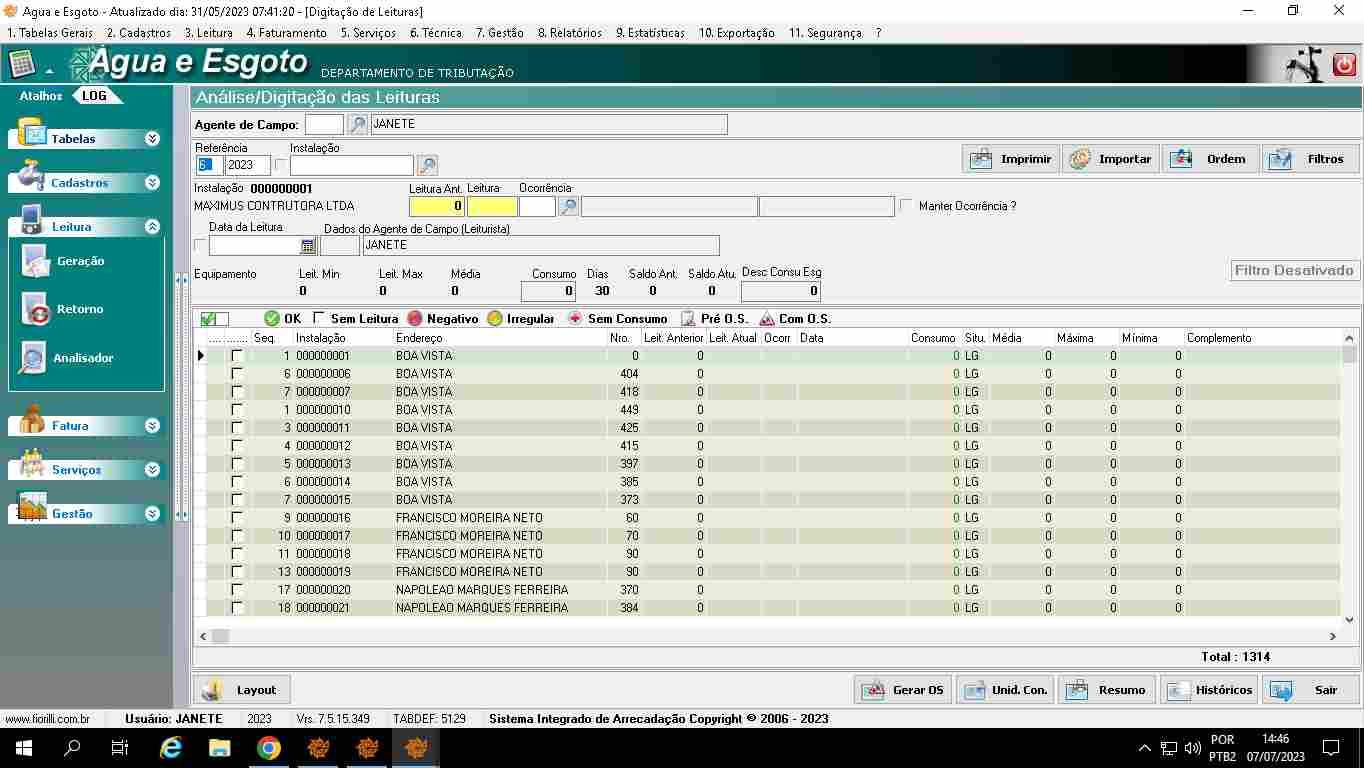
Task: Check the row for installation 000000006
Action: (x=237, y=374)
